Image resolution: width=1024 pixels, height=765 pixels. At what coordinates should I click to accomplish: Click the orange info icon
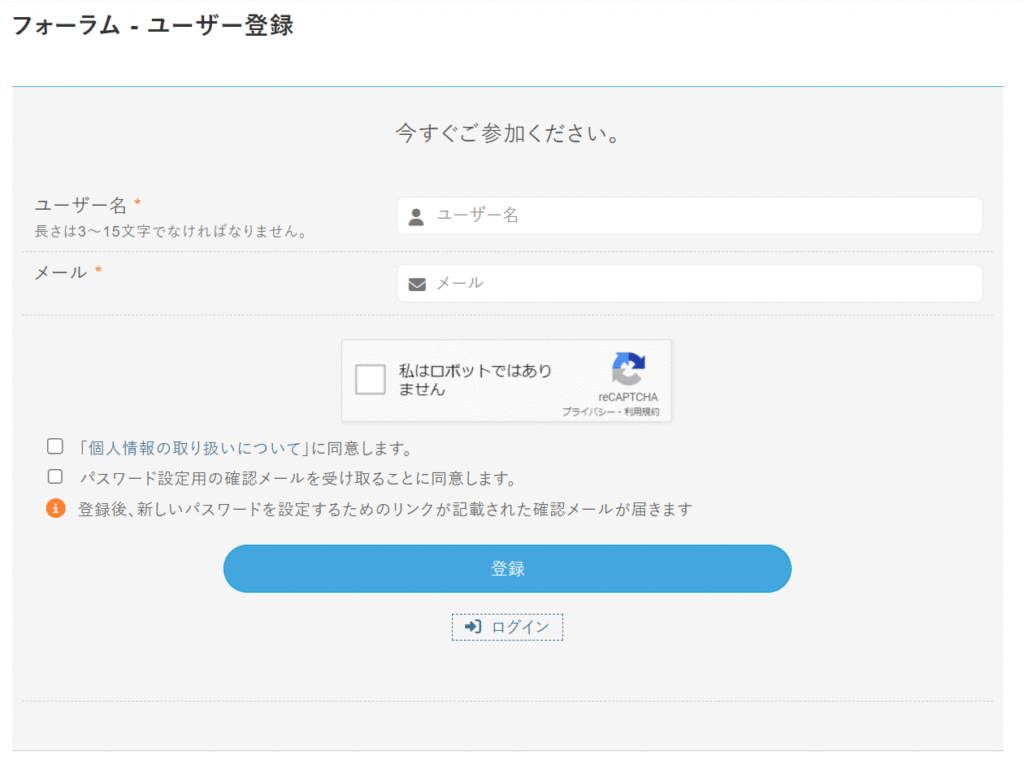pos(56,508)
